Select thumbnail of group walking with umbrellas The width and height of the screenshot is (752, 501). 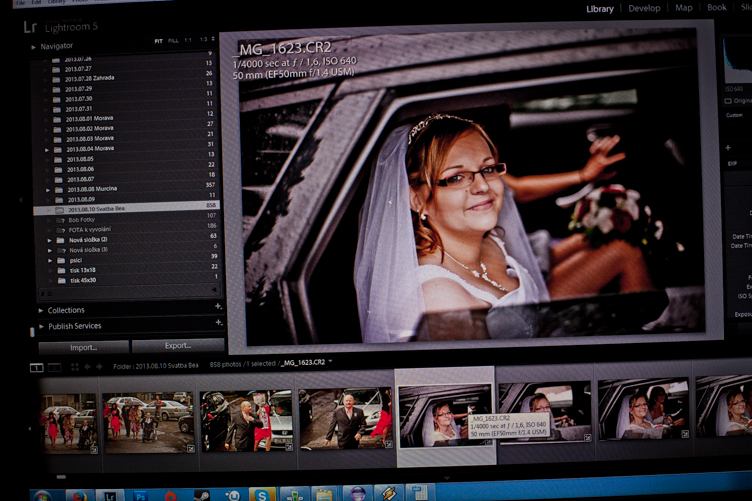point(149,423)
